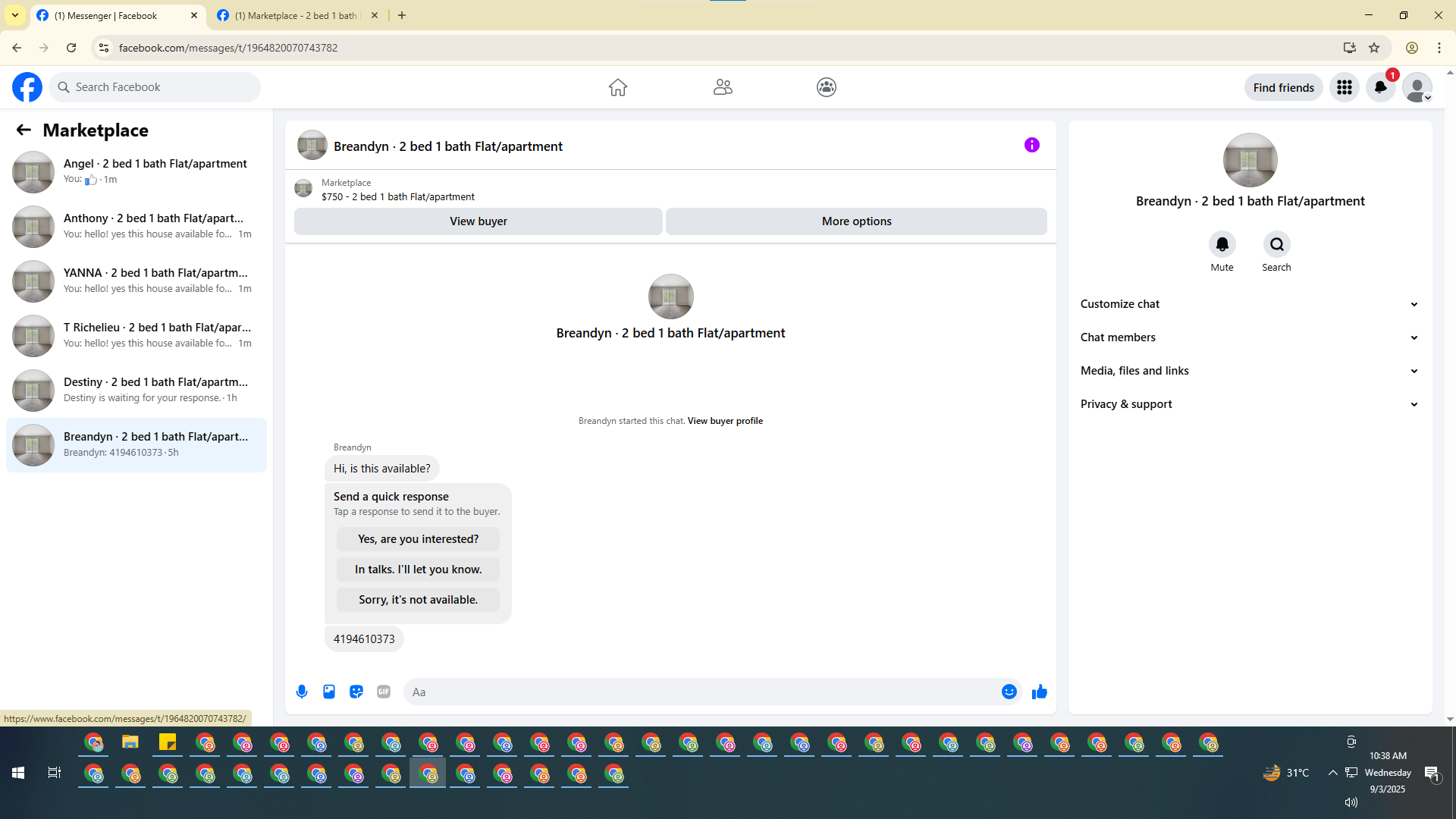
Task: Open conversation information icon
Action: tap(1032, 145)
